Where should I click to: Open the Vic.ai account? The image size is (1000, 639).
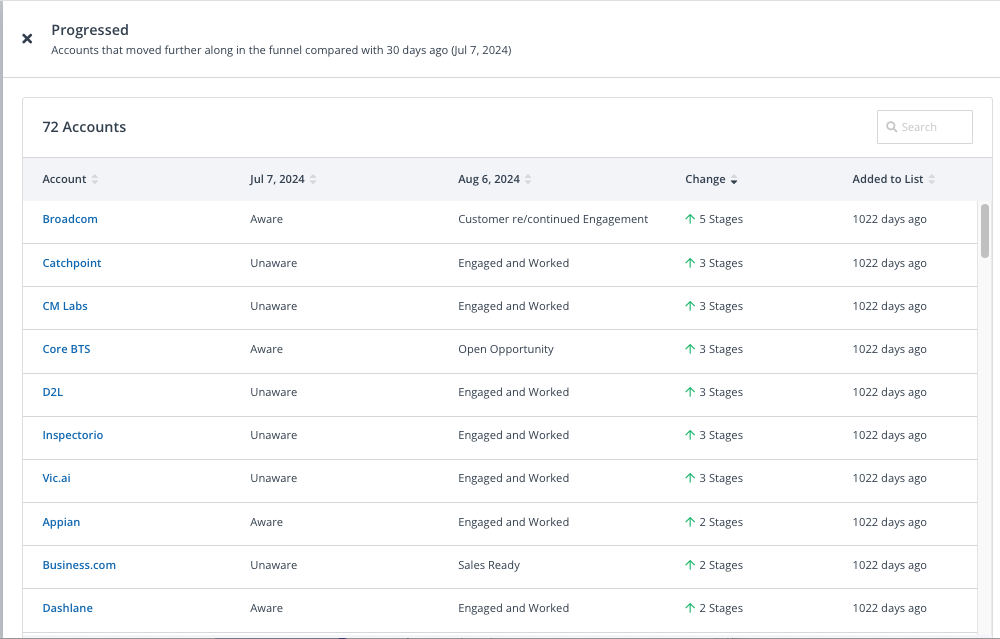click(x=56, y=478)
